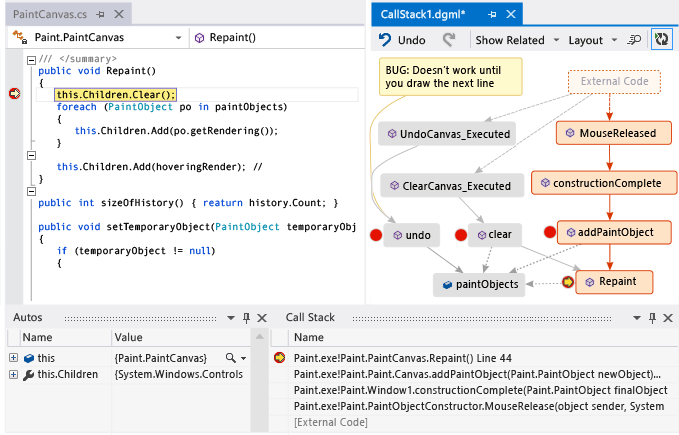Viewport: 679px width, 435px height.
Task: Pin the Autos panel
Action: pyautogui.click(x=247, y=318)
